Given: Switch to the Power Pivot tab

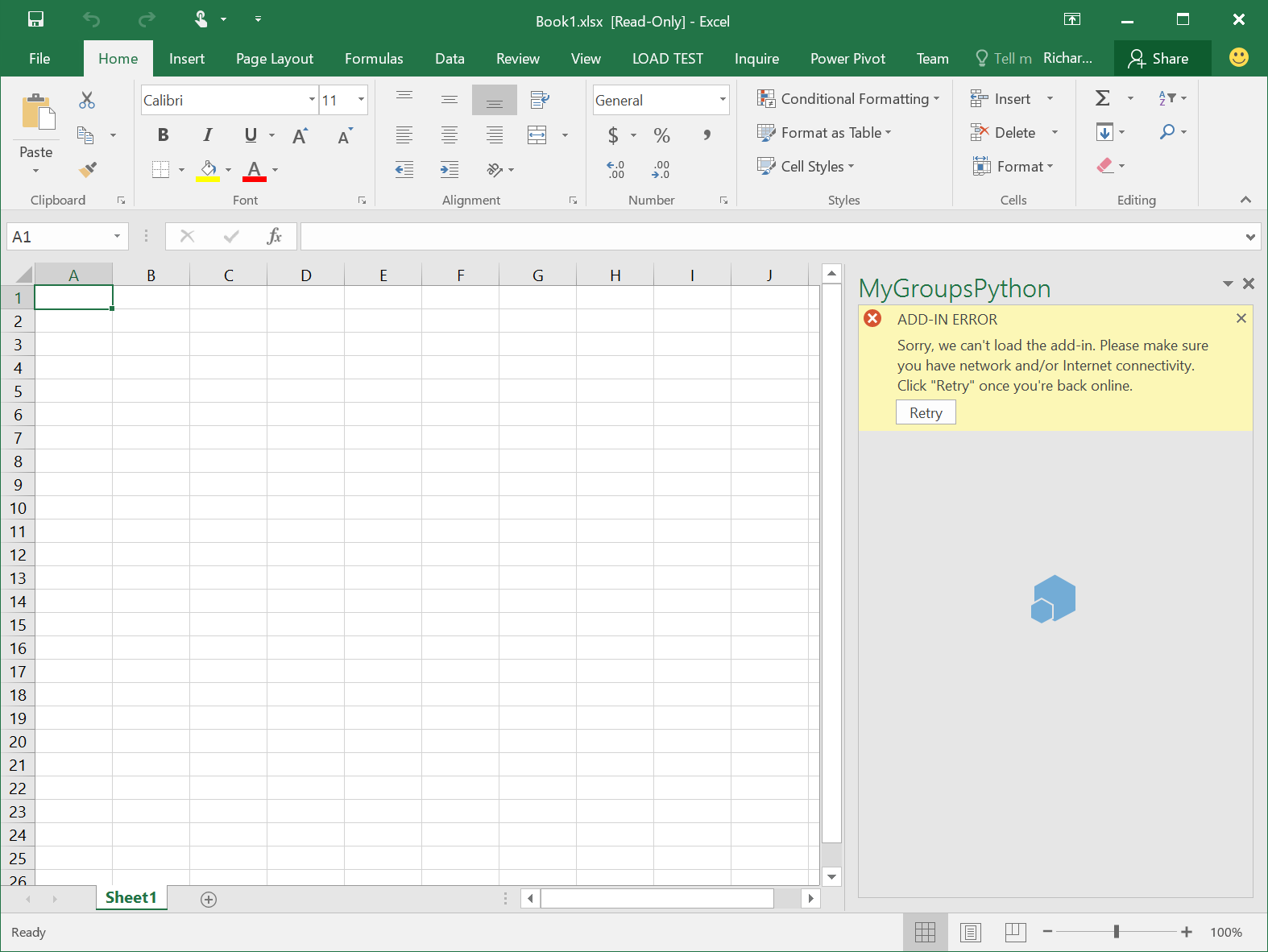Looking at the screenshot, I should (847, 58).
